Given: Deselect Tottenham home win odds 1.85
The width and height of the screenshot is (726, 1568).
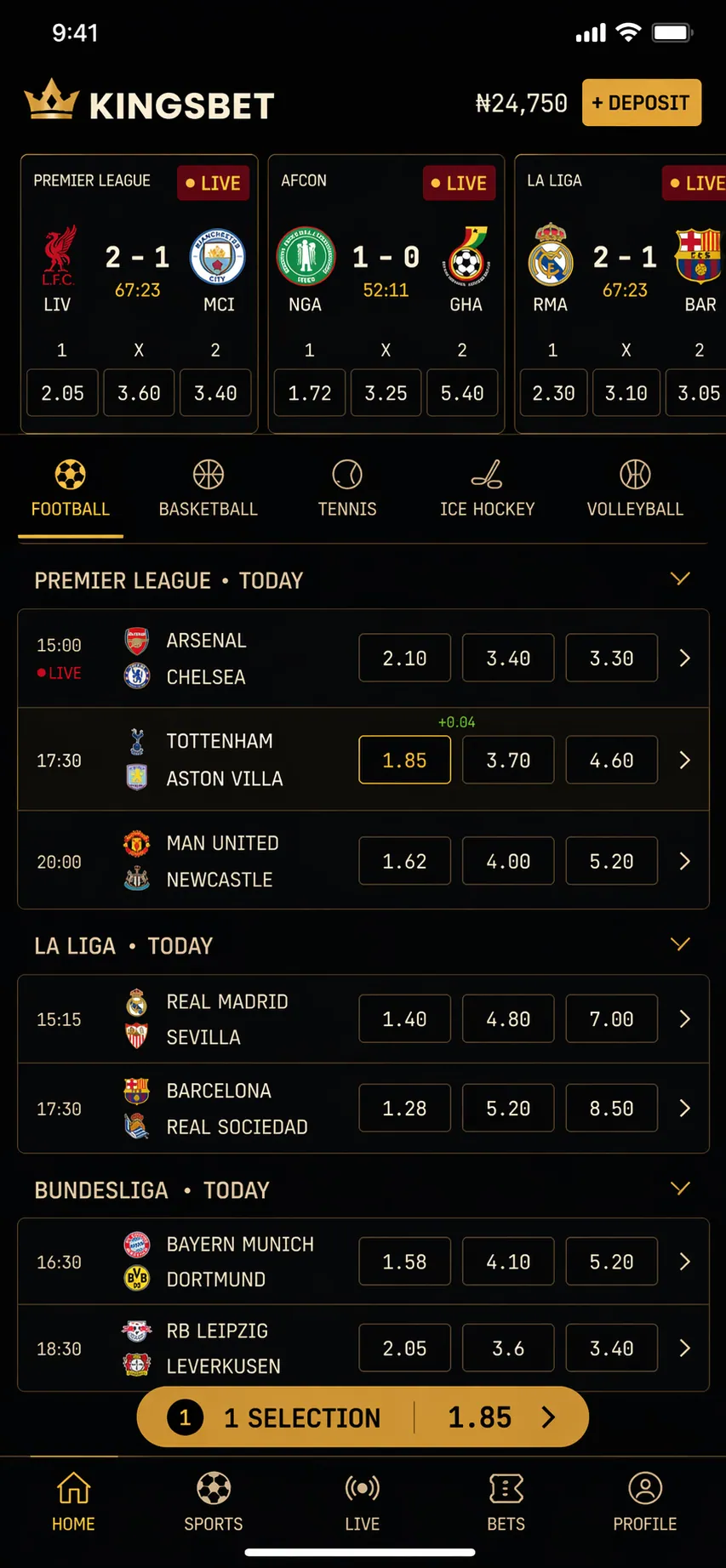Looking at the screenshot, I should (x=404, y=760).
